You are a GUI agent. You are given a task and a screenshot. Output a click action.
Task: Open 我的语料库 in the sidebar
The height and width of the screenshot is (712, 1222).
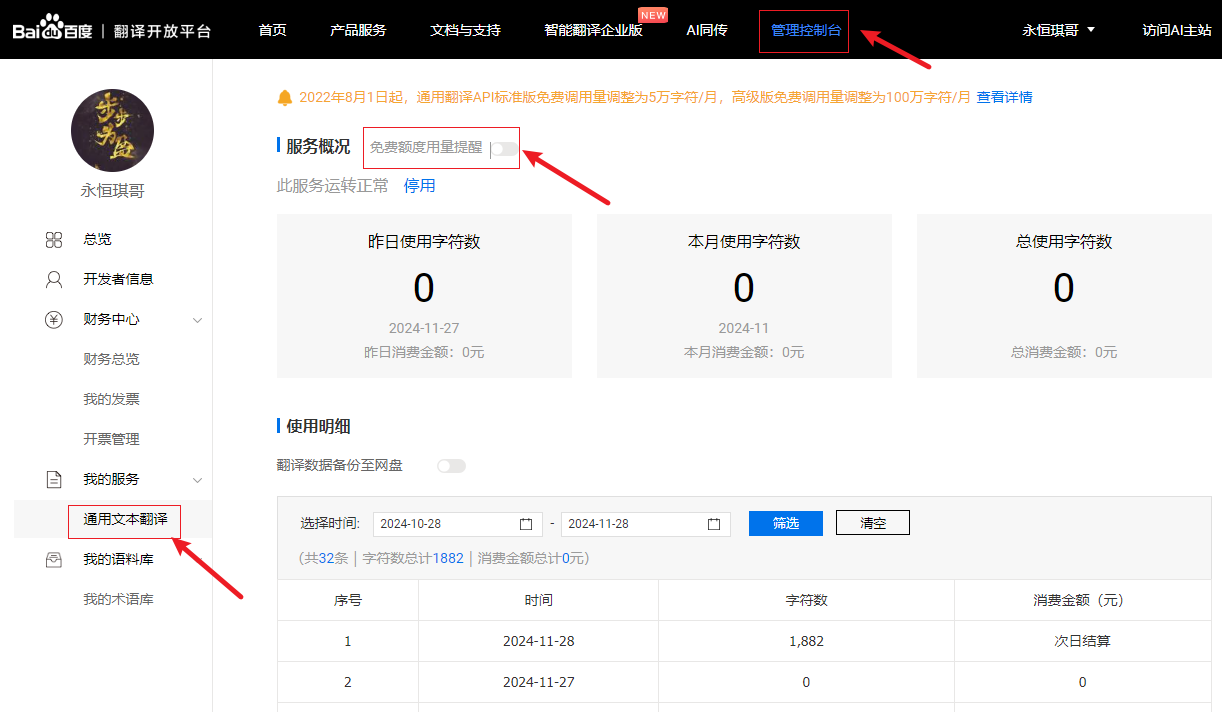pyautogui.click(x=118, y=560)
